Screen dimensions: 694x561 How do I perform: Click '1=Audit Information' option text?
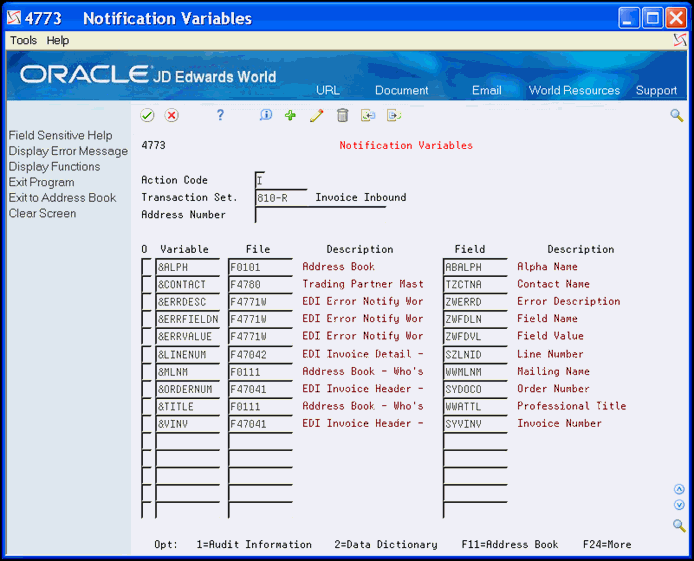click(x=254, y=544)
